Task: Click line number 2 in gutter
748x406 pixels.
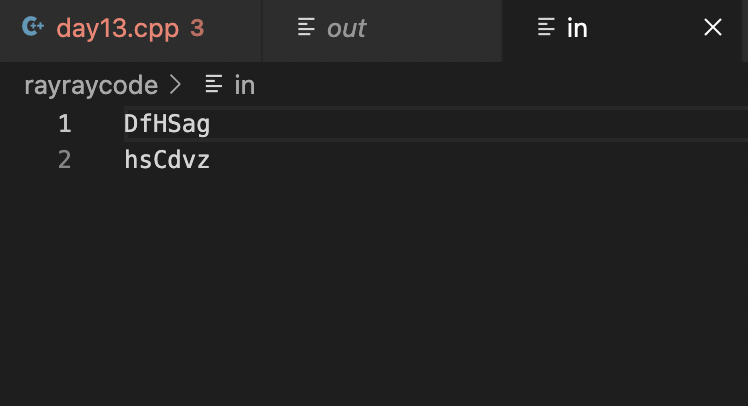Action: click(x=64, y=160)
